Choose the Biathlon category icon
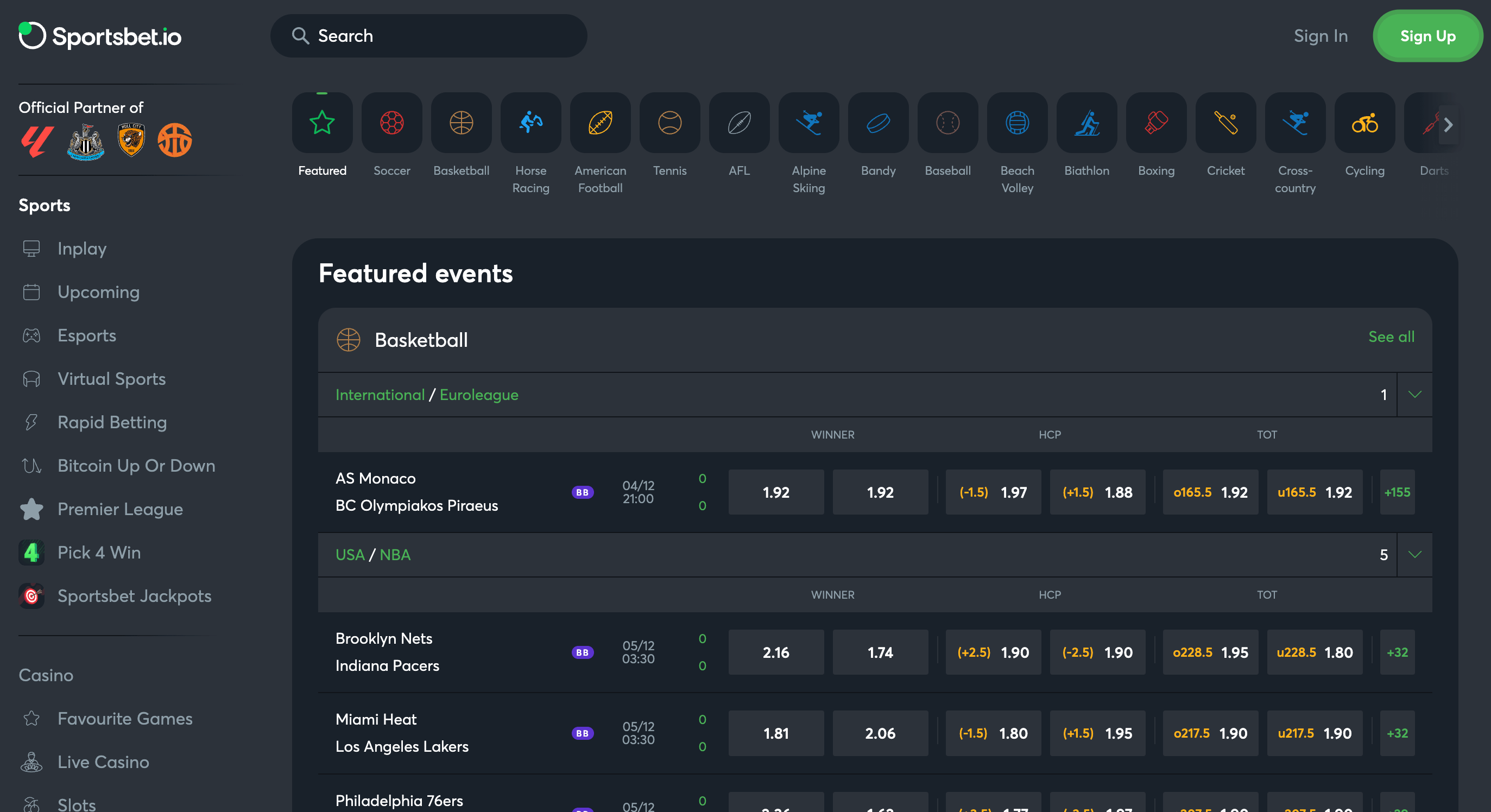Screen dimensions: 1491x812 click(1086, 123)
